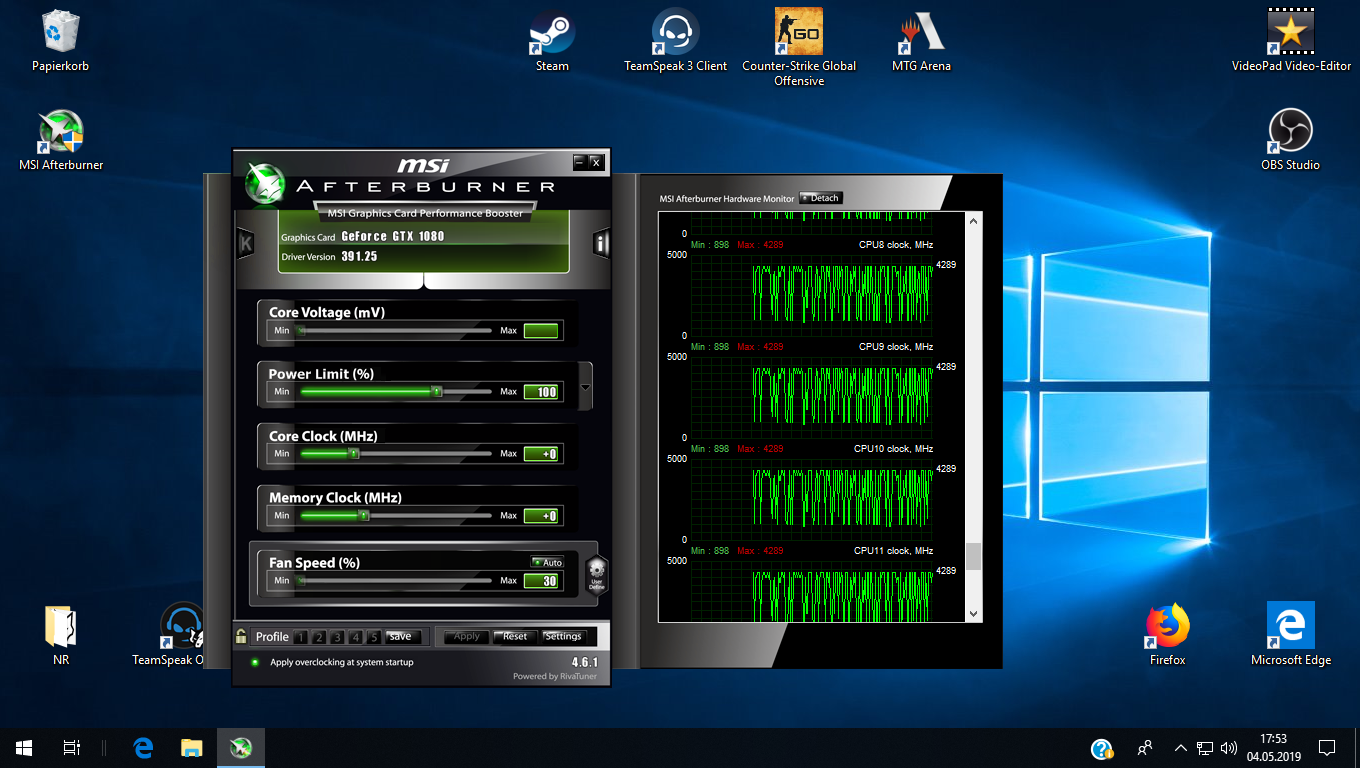Open File Explorer from the taskbar
Viewport: 1360px width, 768px height.
[192, 748]
